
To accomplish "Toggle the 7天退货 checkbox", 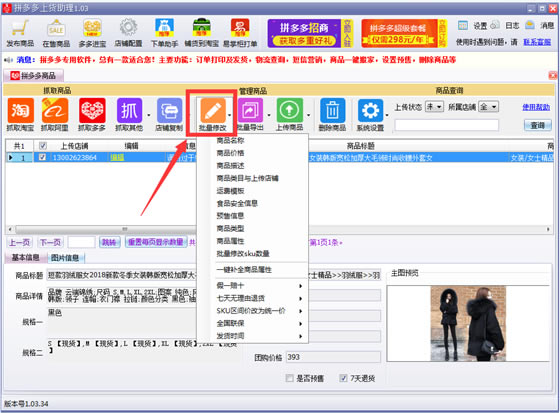I will click(343, 378).
